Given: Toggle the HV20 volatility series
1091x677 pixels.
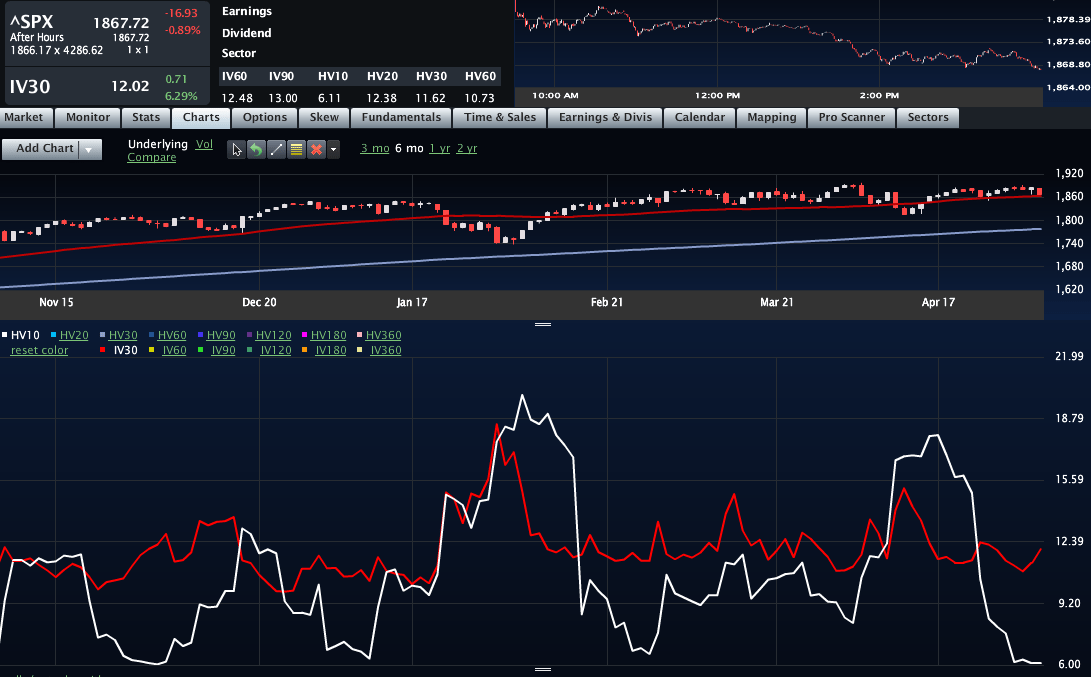Looking at the screenshot, I should (73, 335).
